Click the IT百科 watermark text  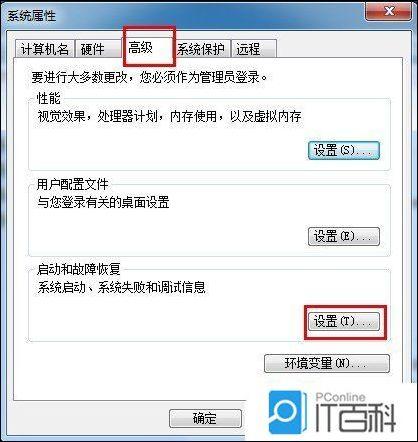click(355, 417)
